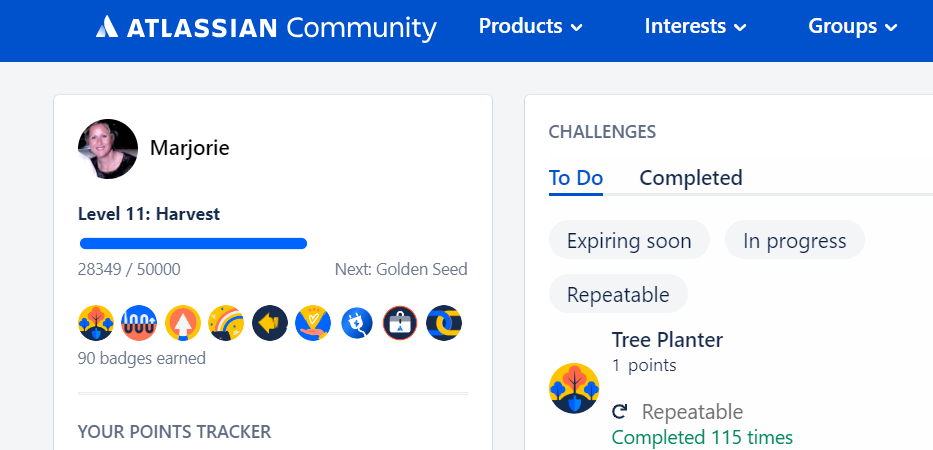This screenshot has height=450, width=933.
Task: Click the dark left-pointing yellow arrow badge
Action: click(x=270, y=323)
